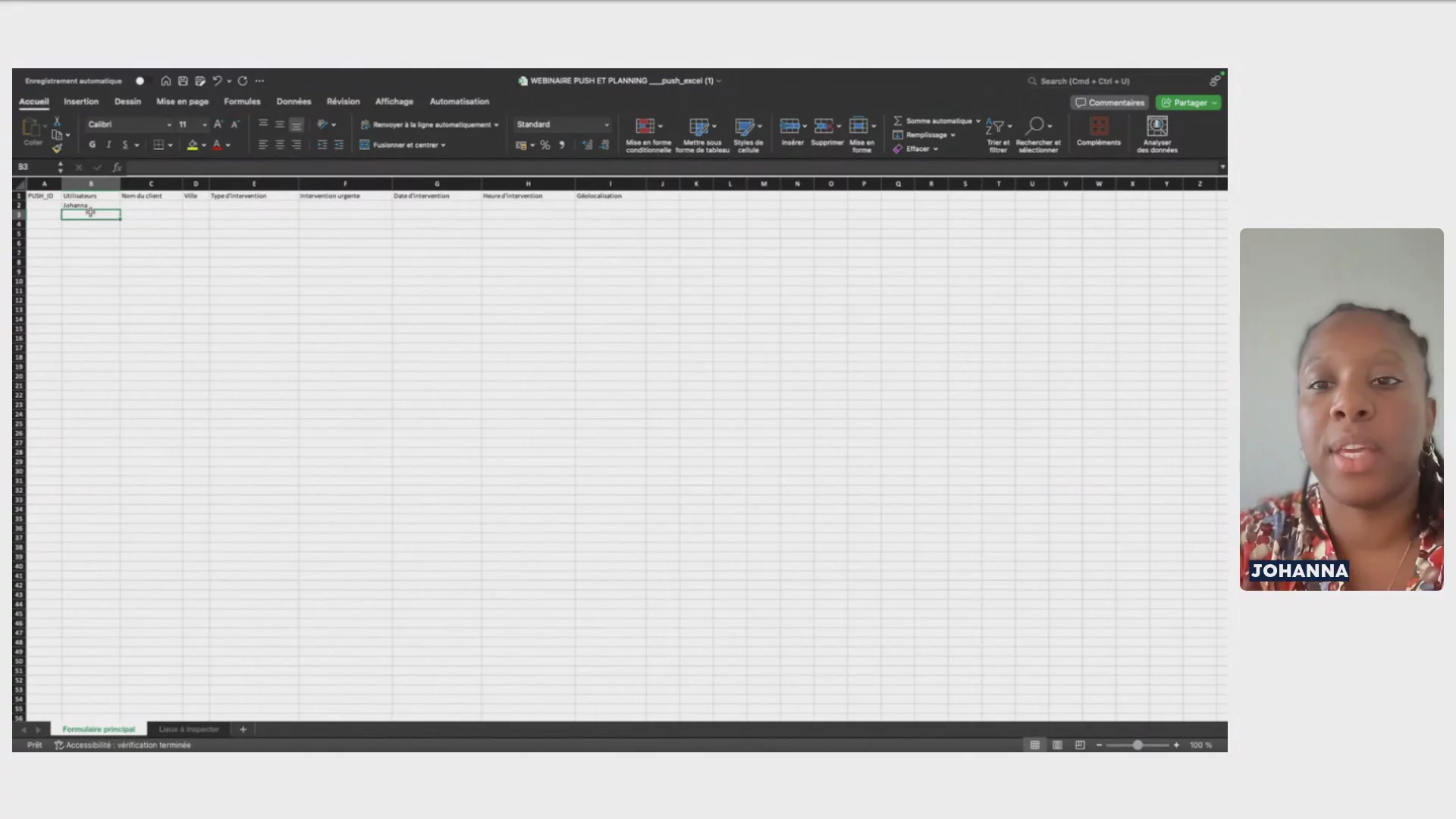This screenshot has width=1456, height=819.
Task: Click the Commentaires button
Action: point(1109,102)
